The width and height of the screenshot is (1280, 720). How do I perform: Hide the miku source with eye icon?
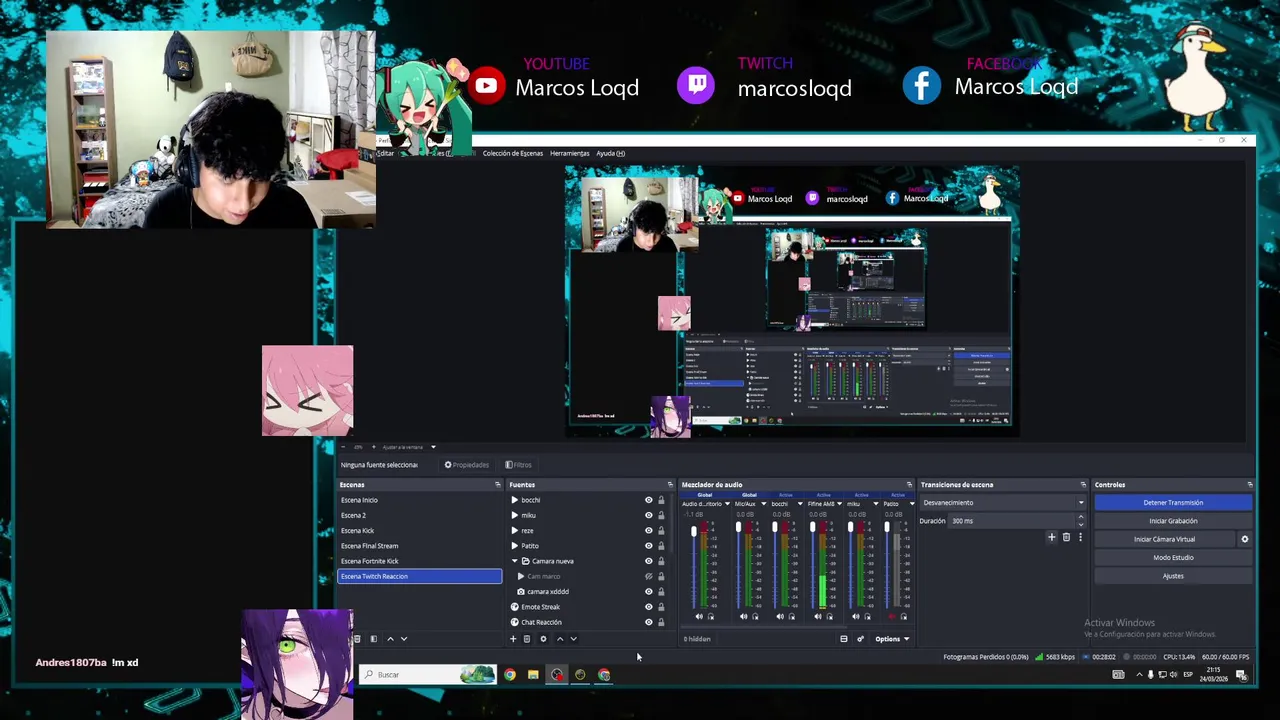[x=648, y=515]
